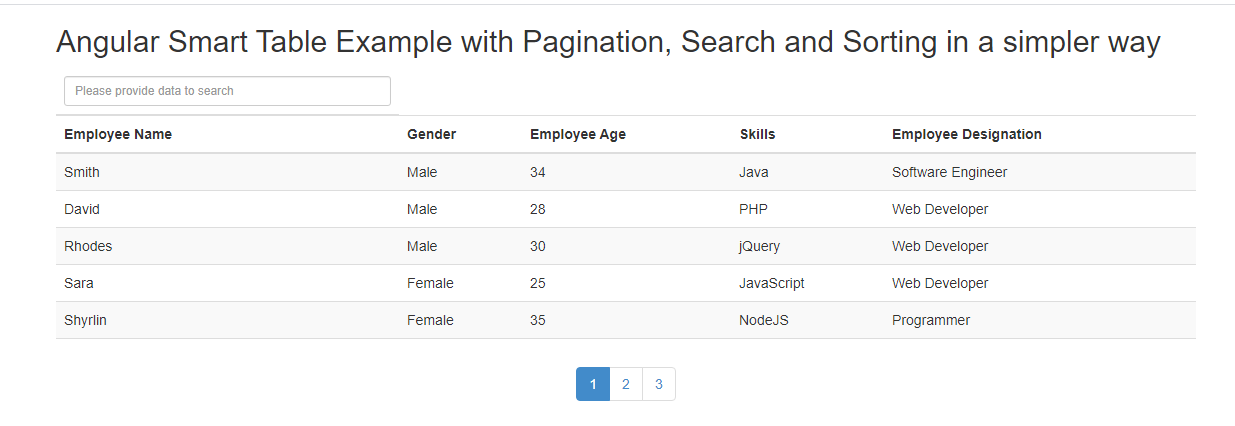
Task: Sort by Employee Designation column header
Action: [x=967, y=134]
